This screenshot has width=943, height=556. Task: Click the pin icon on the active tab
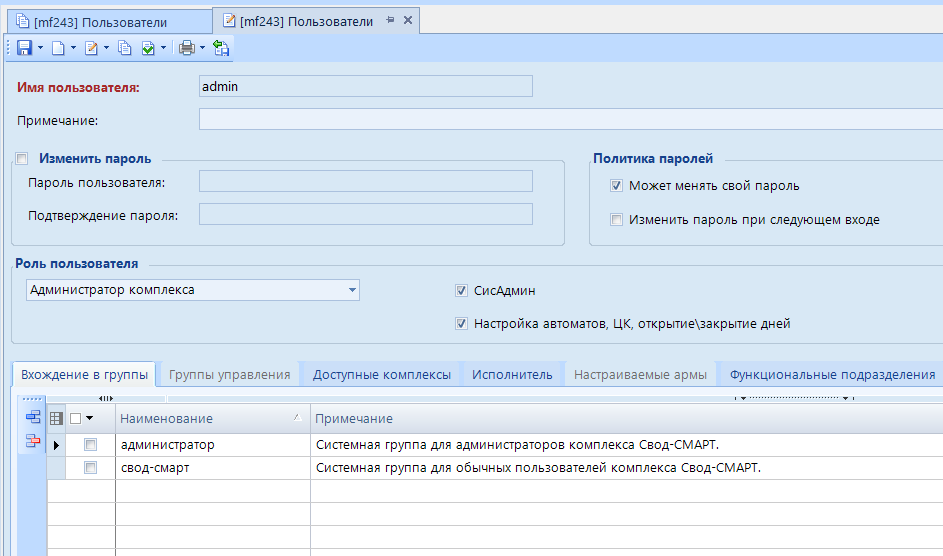[x=390, y=20]
